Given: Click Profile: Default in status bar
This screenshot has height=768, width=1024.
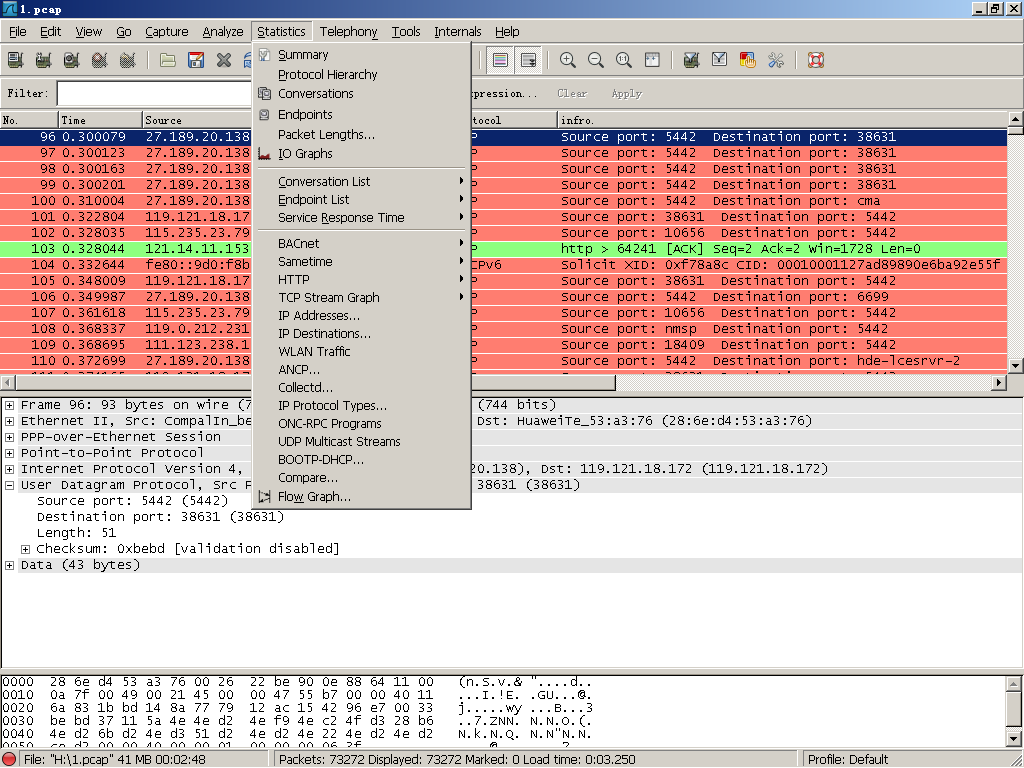Looking at the screenshot, I should 848,760.
